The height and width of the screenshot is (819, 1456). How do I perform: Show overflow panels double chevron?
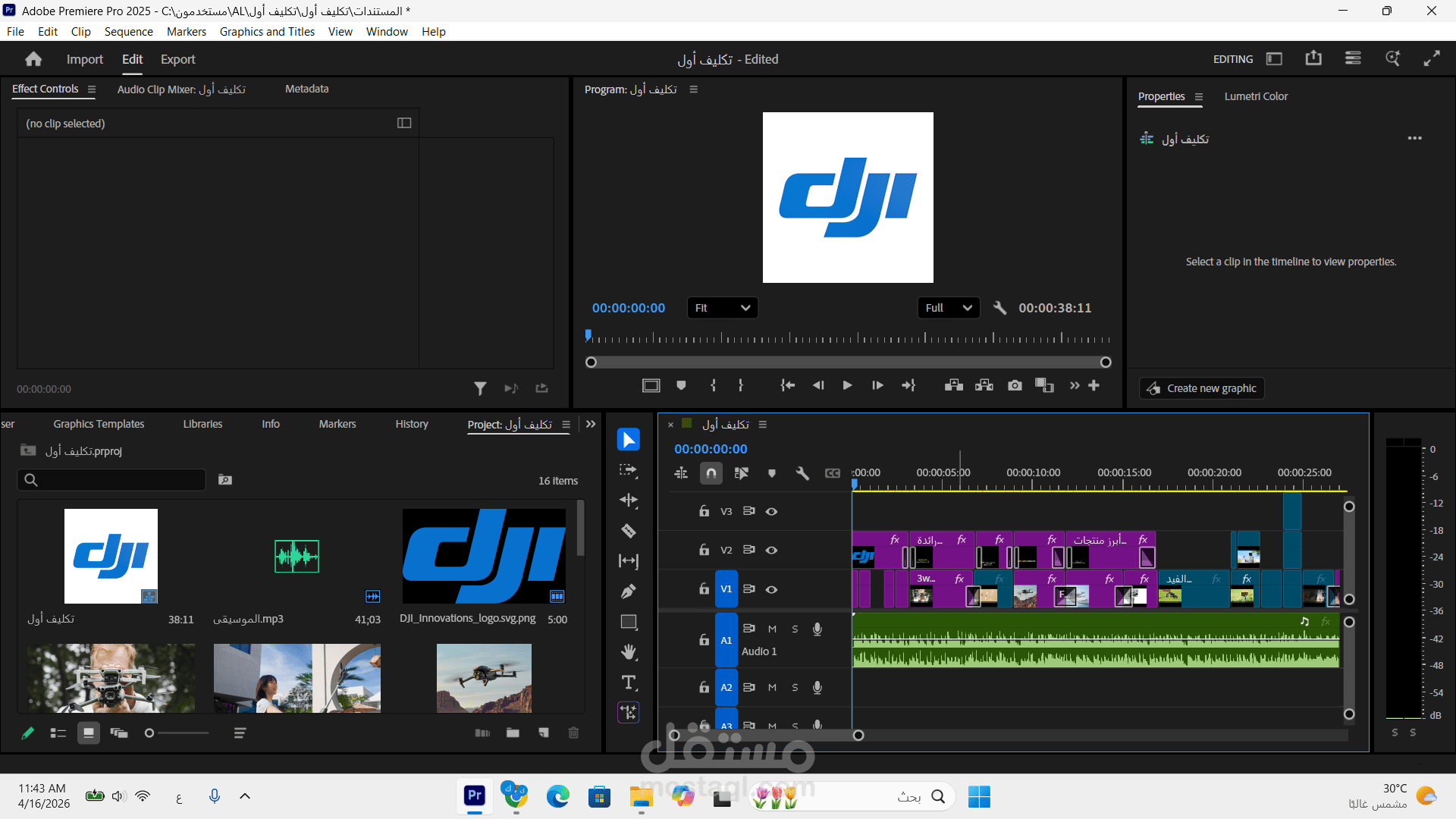click(591, 425)
